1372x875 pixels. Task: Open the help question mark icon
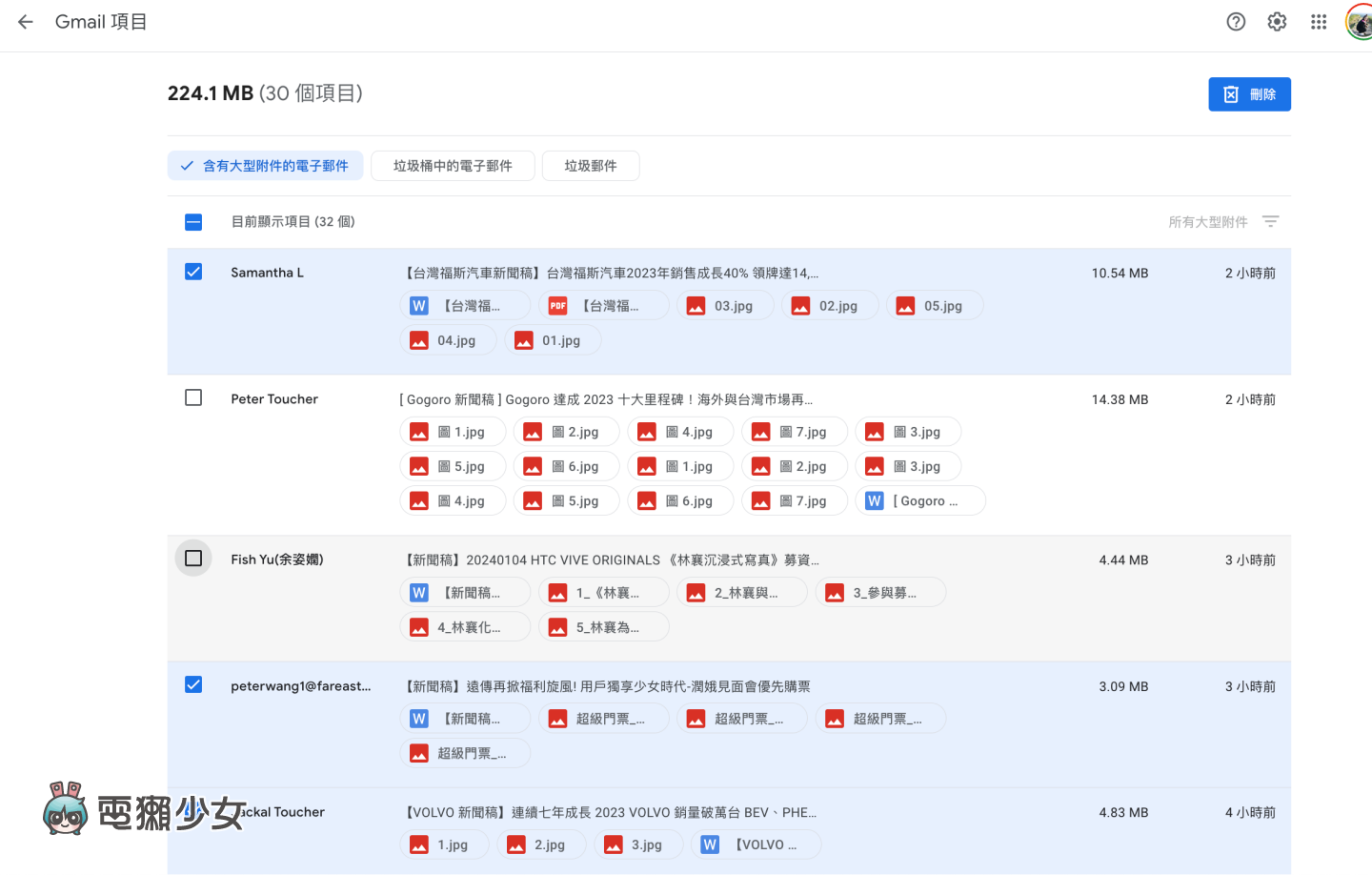(1236, 21)
